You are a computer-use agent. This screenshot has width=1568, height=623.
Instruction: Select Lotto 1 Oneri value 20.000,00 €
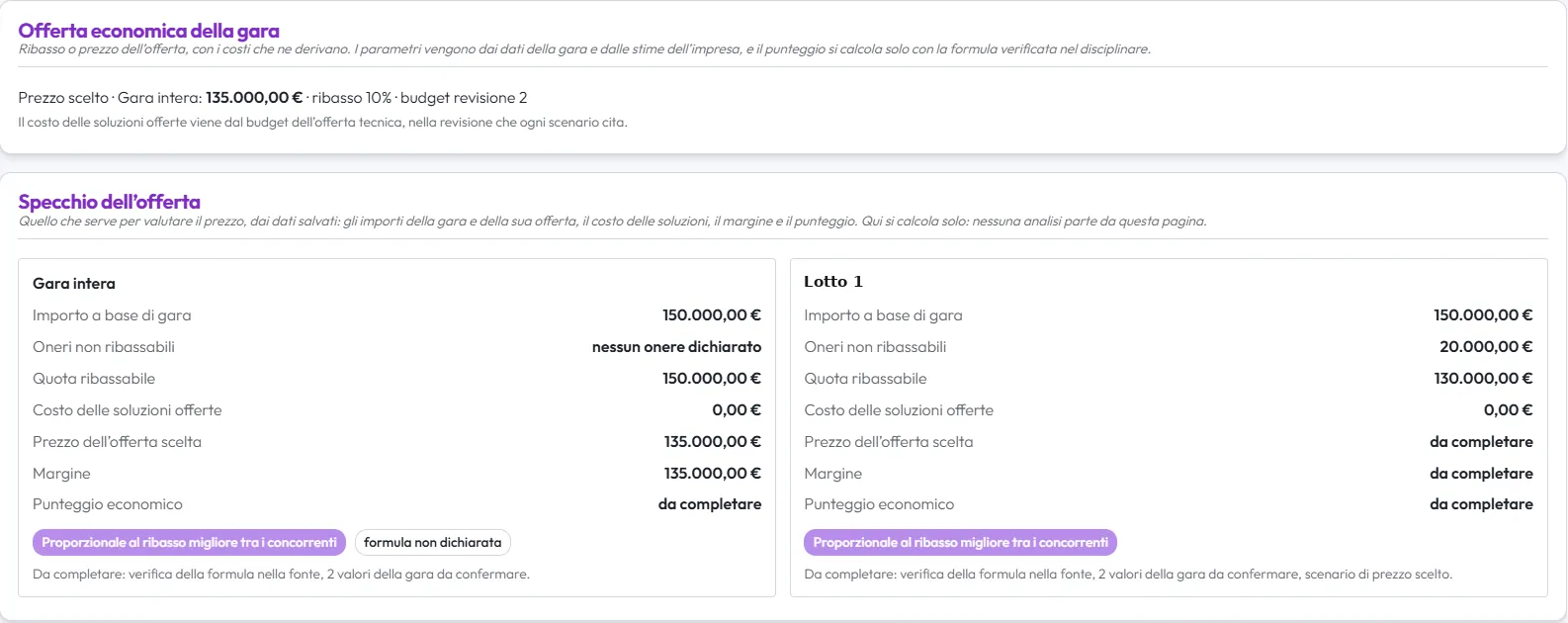(1486, 347)
